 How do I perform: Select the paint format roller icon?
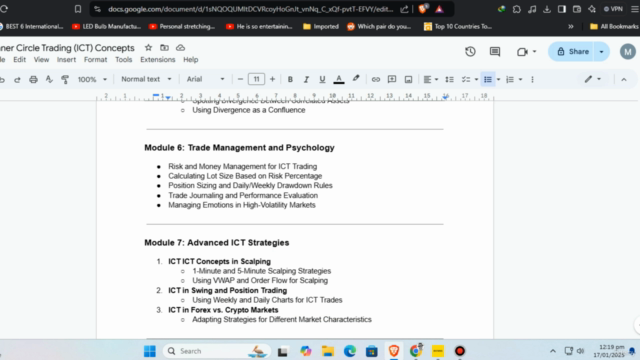pyautogui.click(x=65, y=79)
